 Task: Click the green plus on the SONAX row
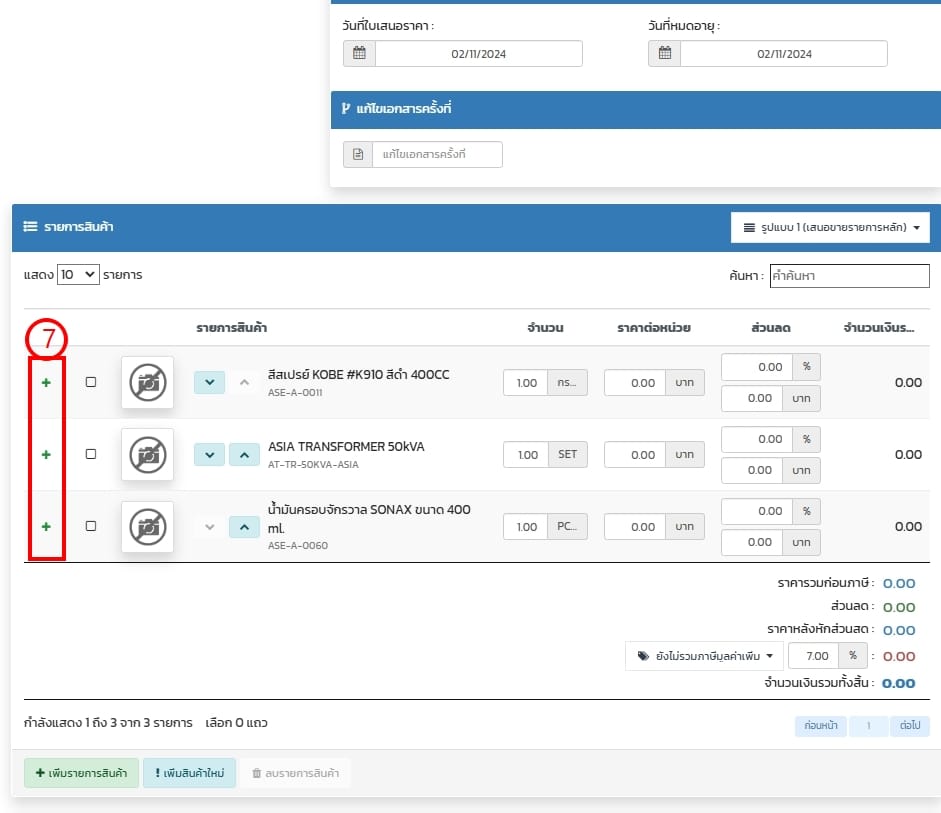point(46,527)
